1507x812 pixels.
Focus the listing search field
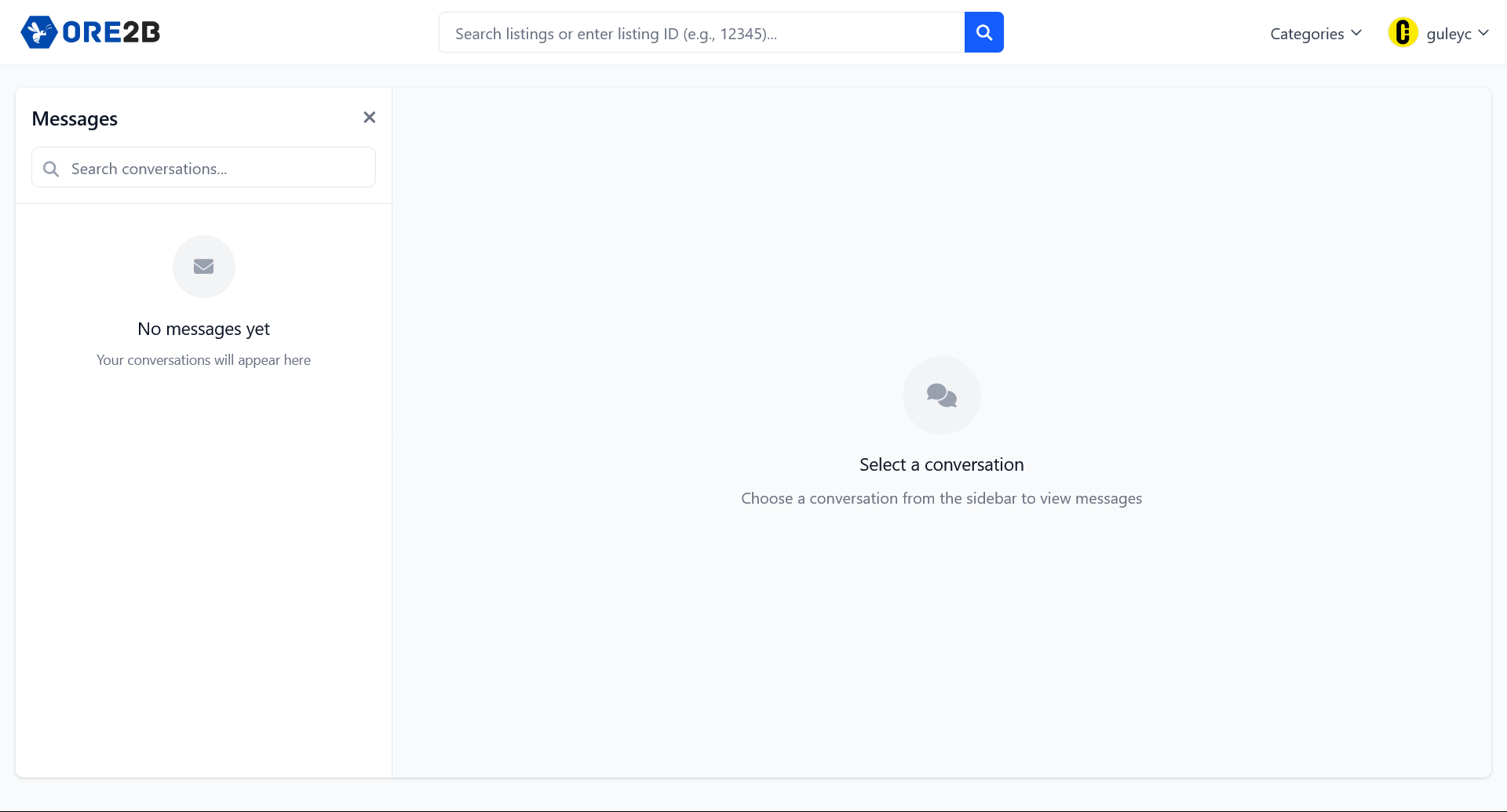(x=701, y=33)
